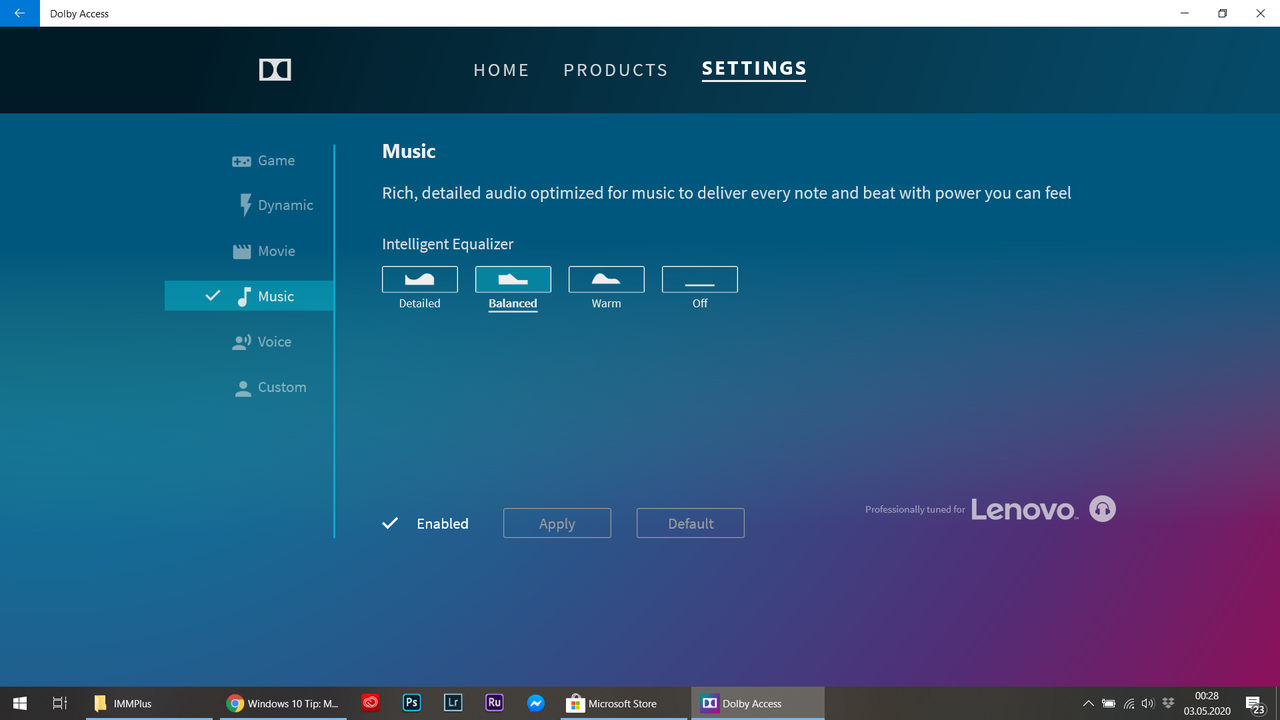
Task: Open the volume tray icon
Action: [x=1148, y=704]
